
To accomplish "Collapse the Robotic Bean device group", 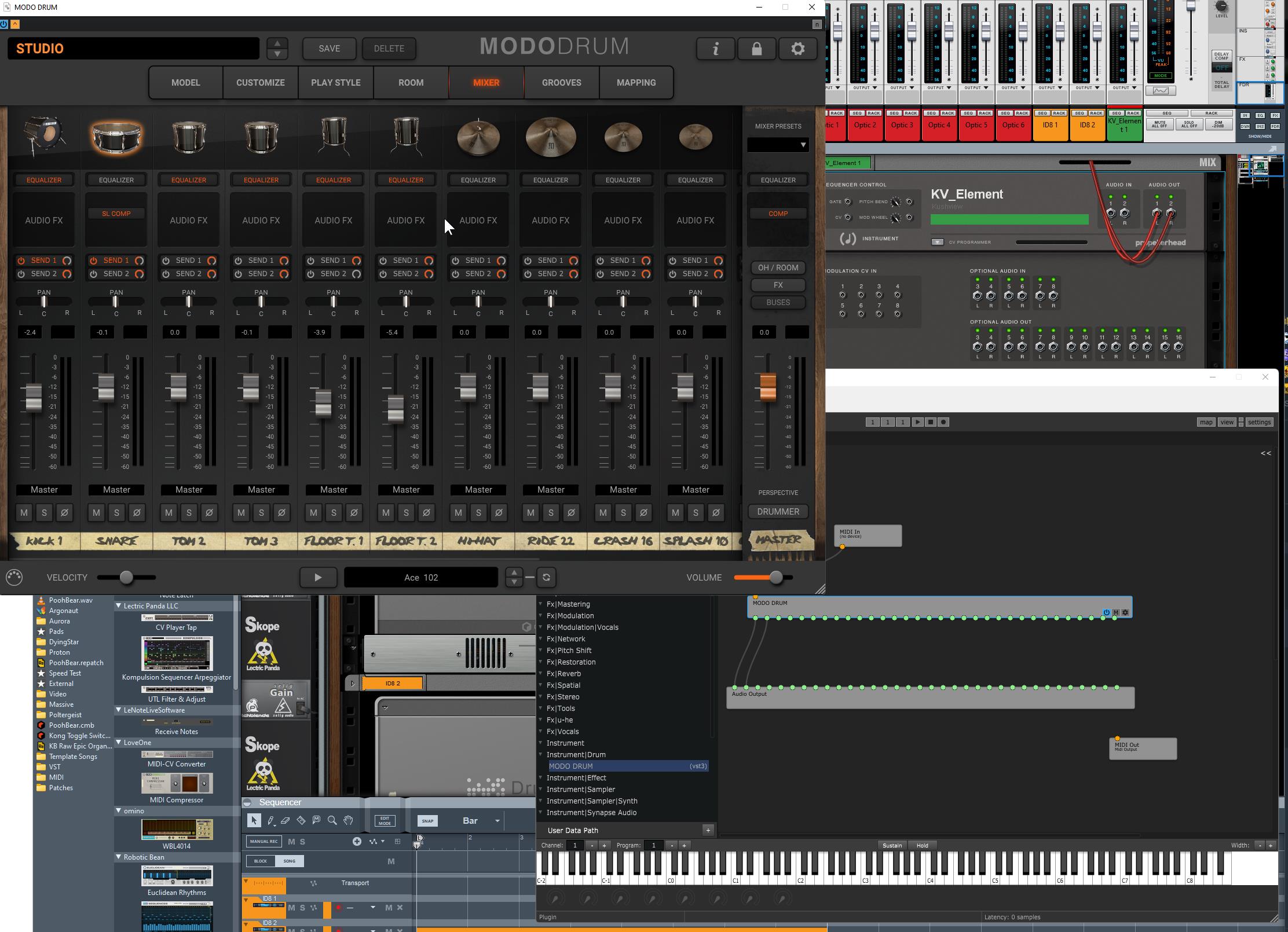I will pyautogui.click(x=119, y=857).
